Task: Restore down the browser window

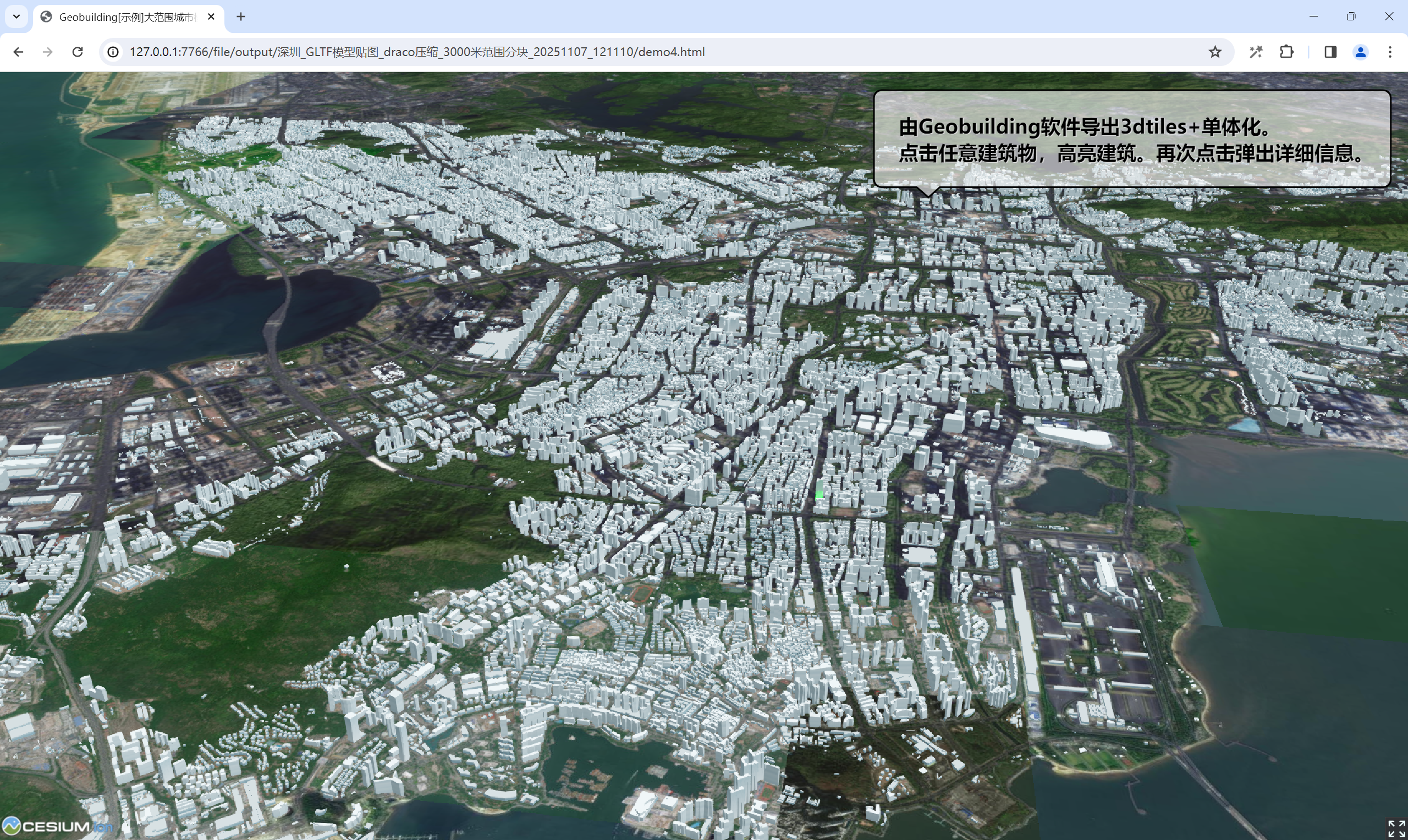Action: coord(1351,16)
